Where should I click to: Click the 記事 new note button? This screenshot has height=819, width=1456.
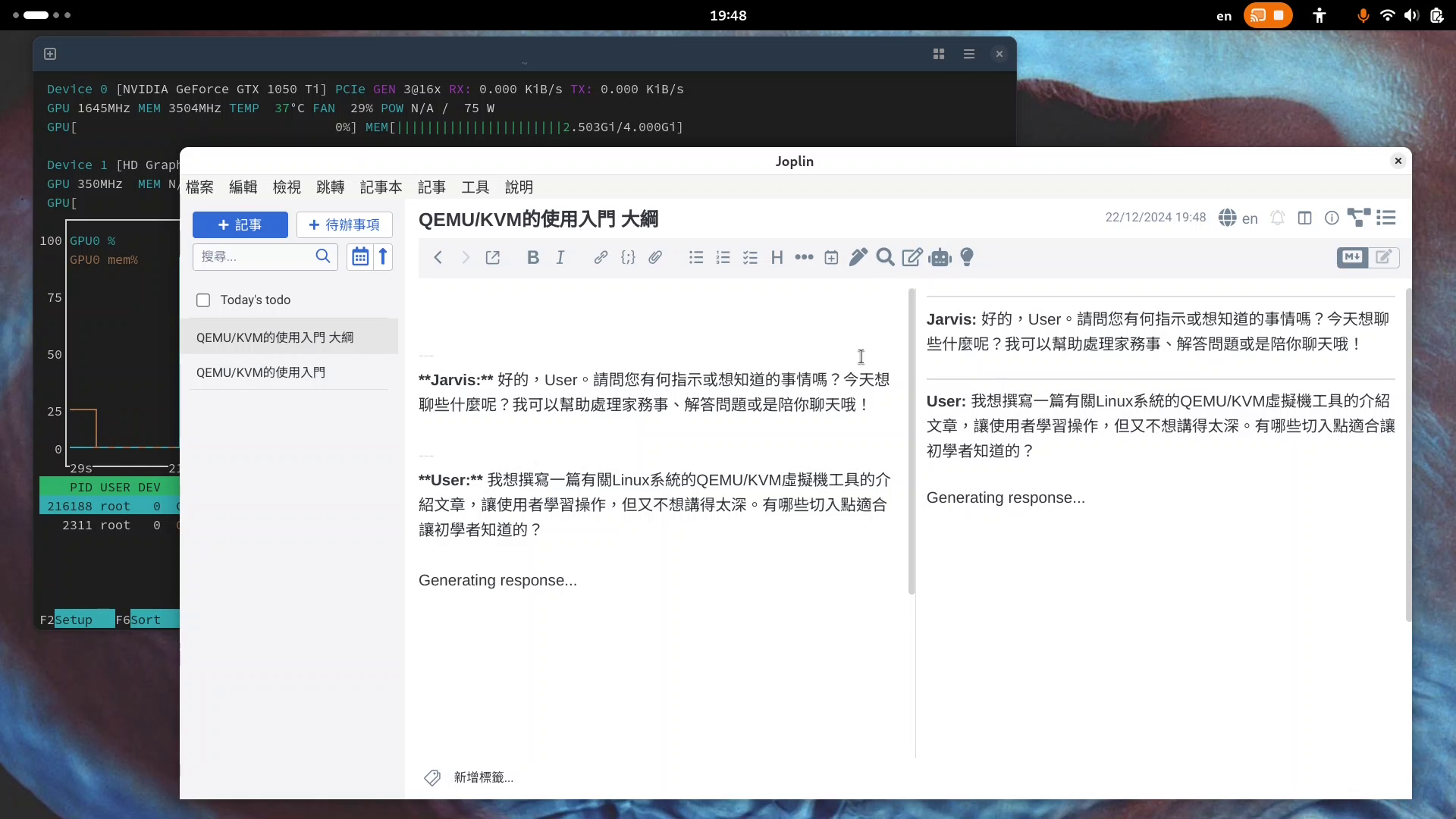[240, 225]
